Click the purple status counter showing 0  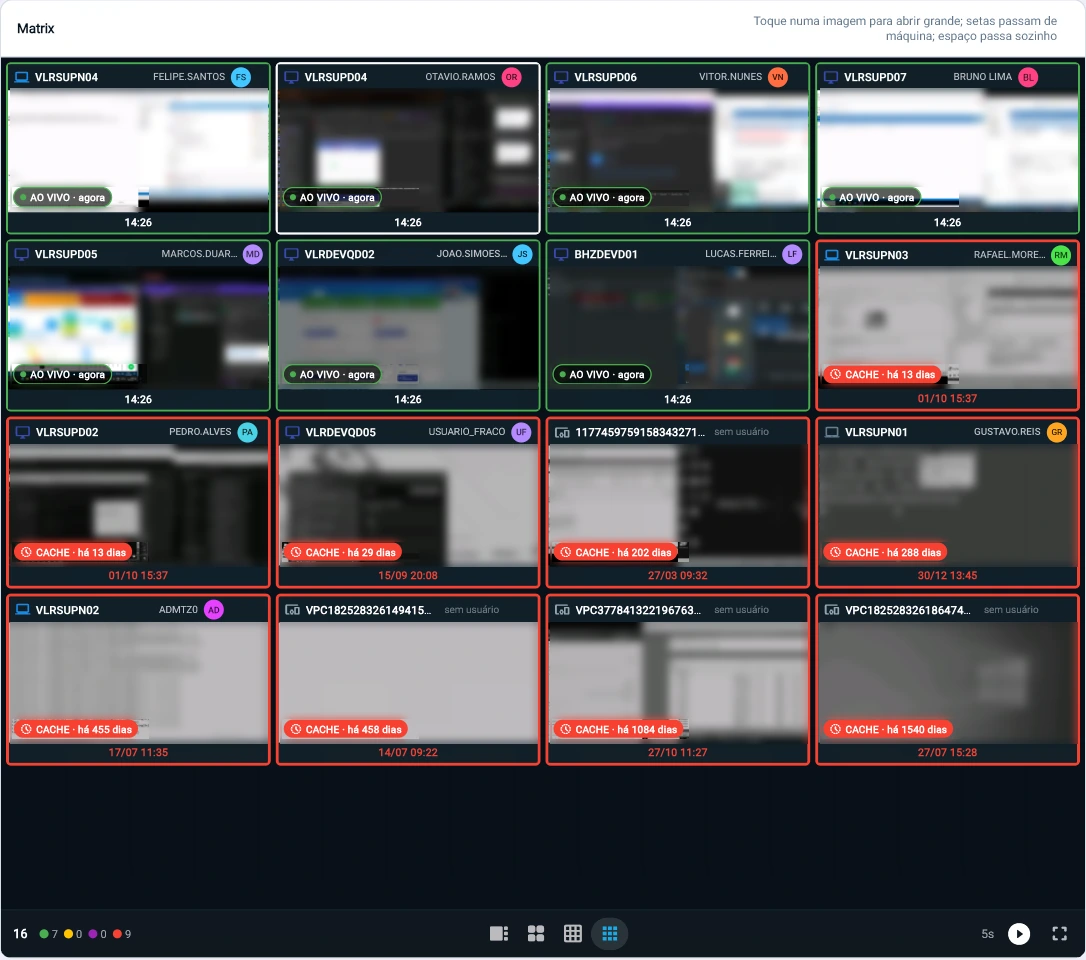coord(98,934)
